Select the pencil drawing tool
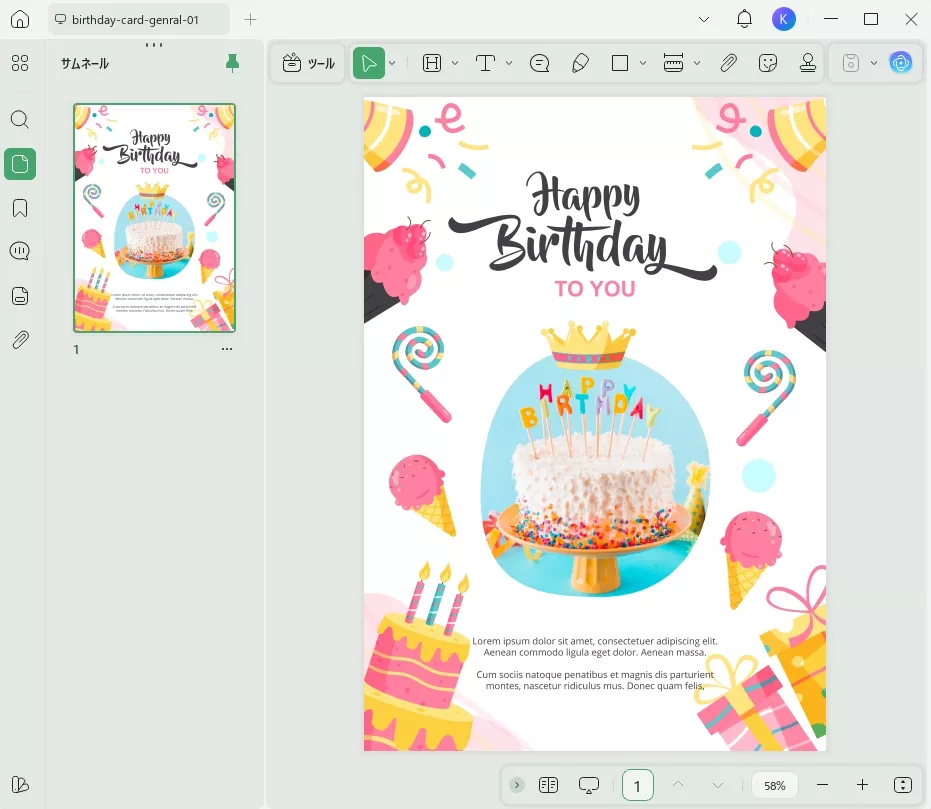The height and width of the screenshot is (809, 931). 580,63
